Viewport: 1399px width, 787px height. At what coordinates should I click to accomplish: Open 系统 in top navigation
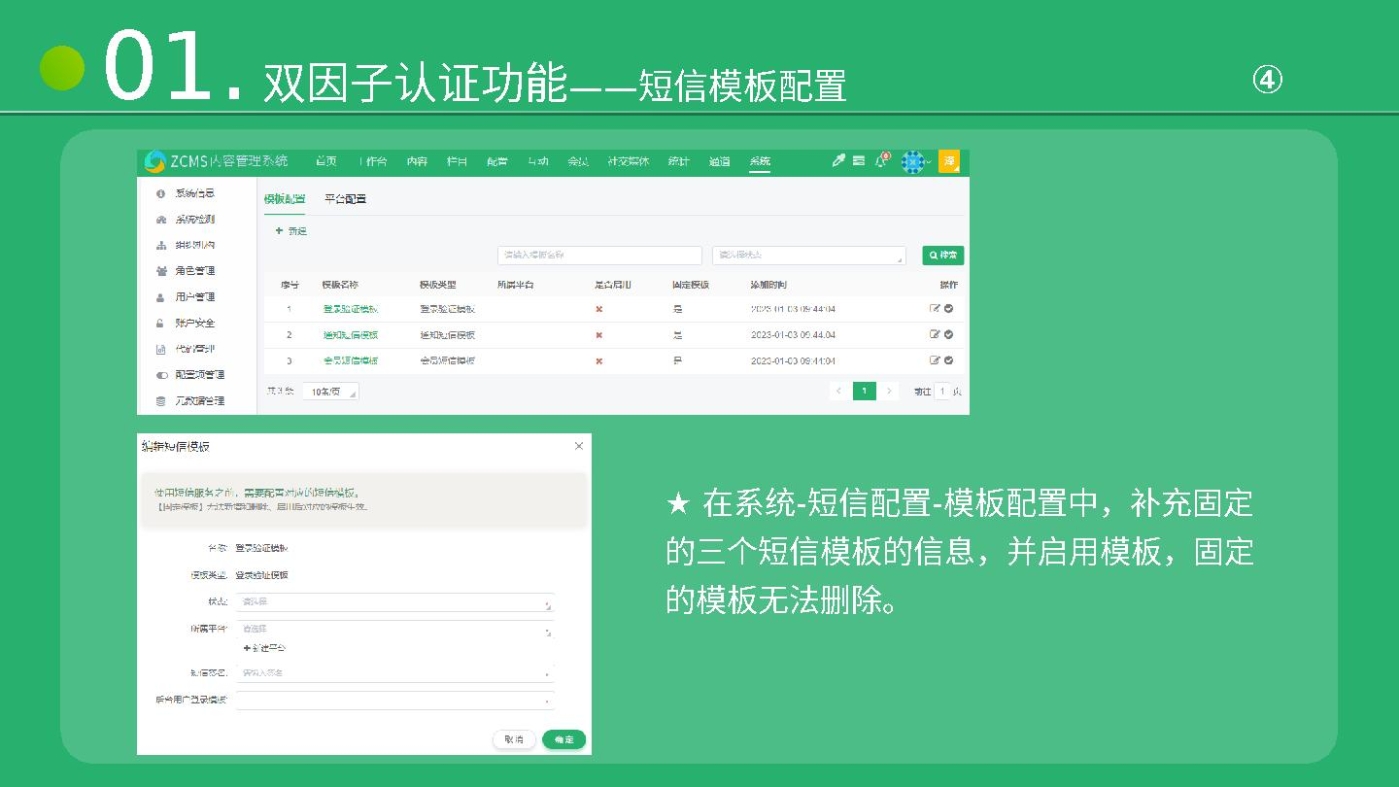[x=760, y=161]
